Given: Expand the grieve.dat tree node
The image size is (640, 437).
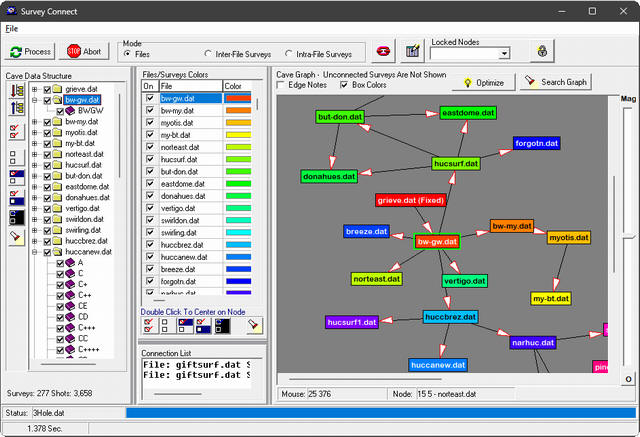Looking at the screenshot, I should 35,89.
